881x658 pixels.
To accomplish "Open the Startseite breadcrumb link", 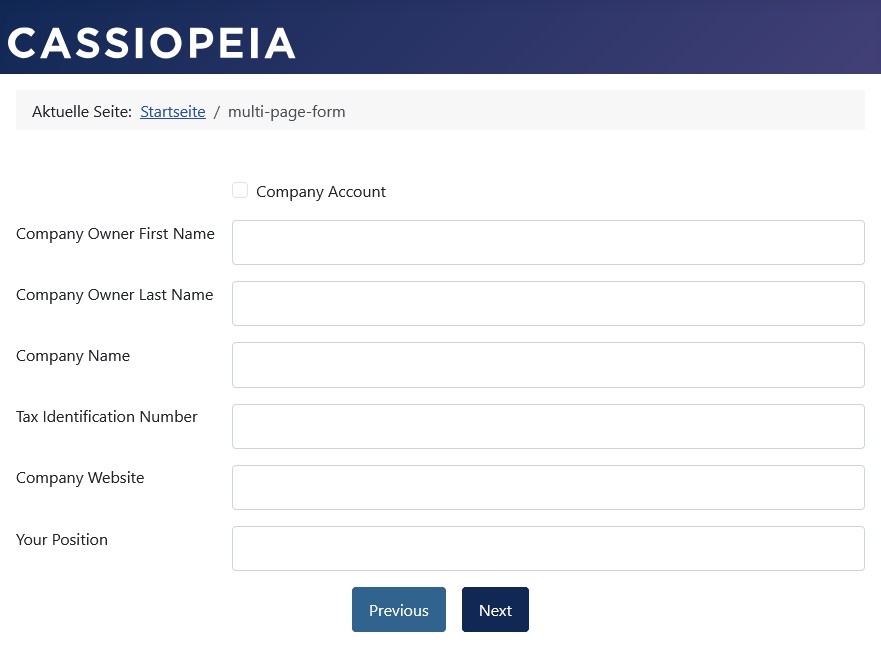I will pos(172,111).
